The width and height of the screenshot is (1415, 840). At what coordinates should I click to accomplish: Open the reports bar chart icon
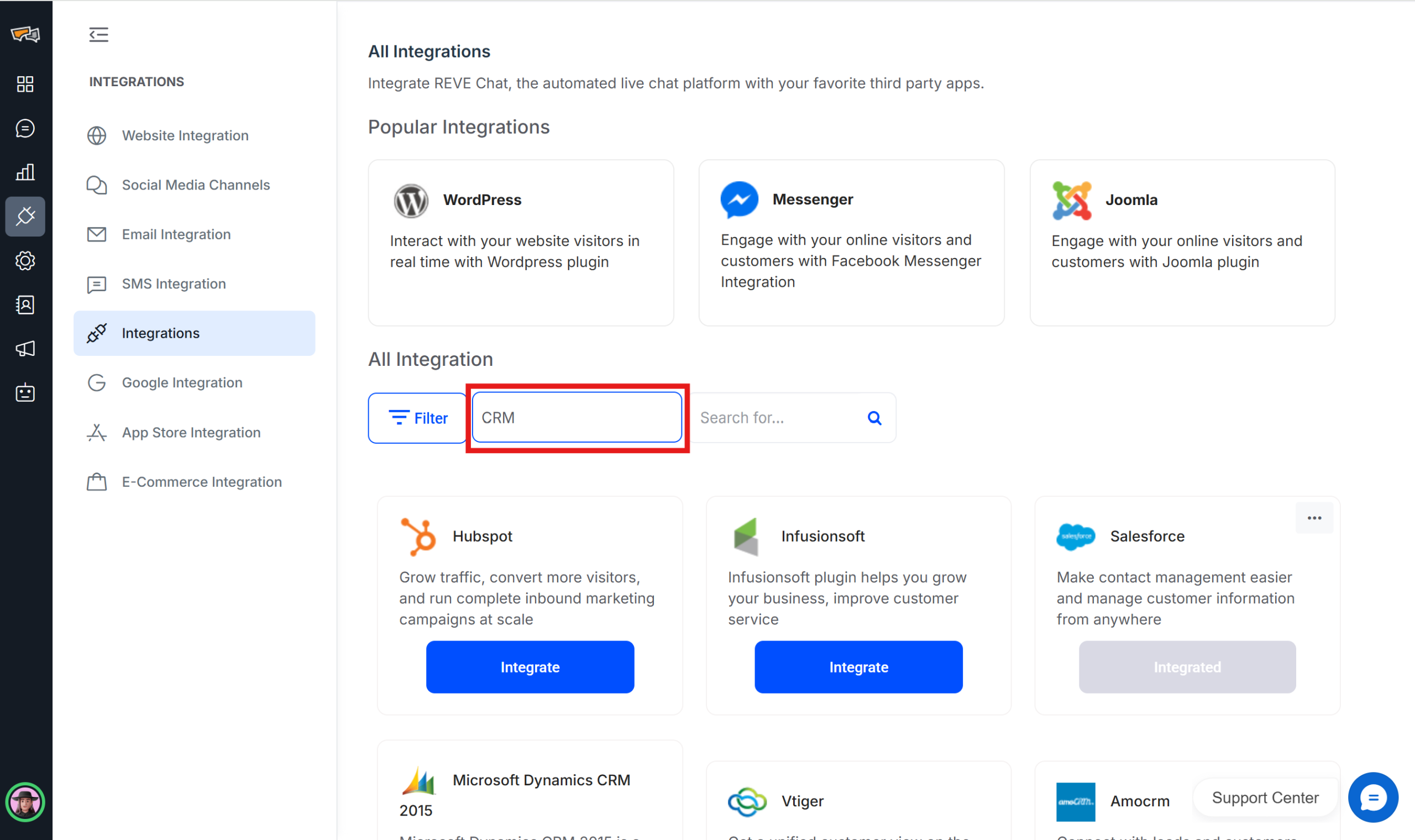[25, 172]
